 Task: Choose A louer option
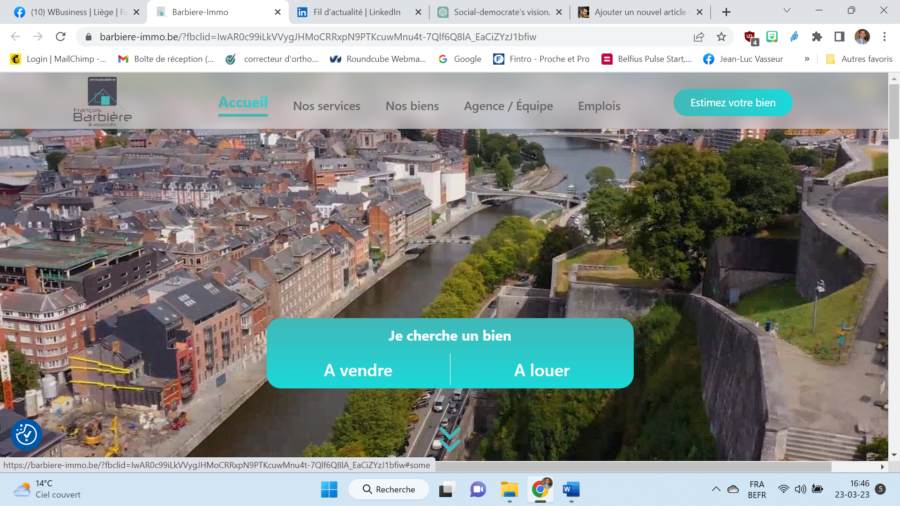(542, 371)
